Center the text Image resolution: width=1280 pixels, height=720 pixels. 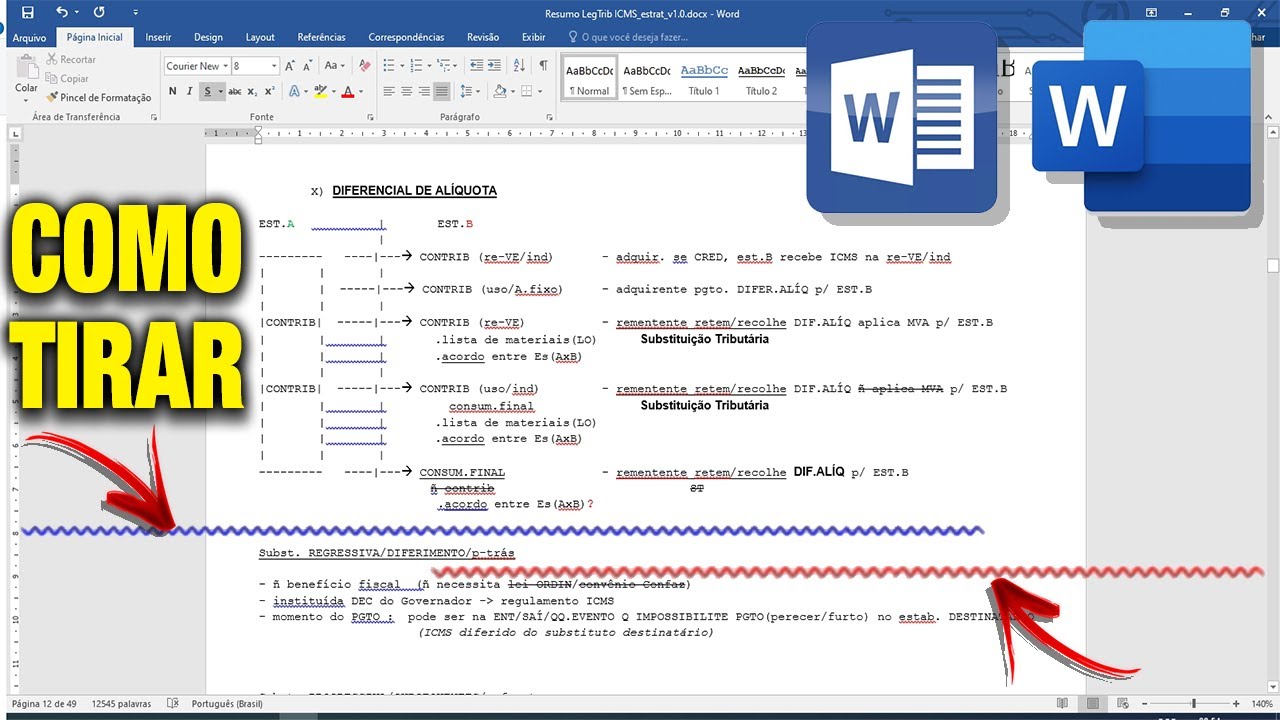(x=406, y=91)
